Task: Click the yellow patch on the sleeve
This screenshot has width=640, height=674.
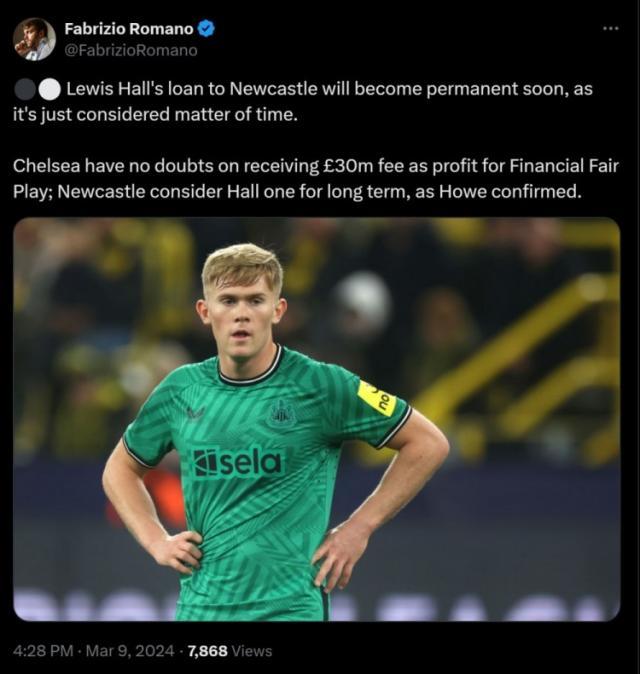Action: tap(378, 398)
